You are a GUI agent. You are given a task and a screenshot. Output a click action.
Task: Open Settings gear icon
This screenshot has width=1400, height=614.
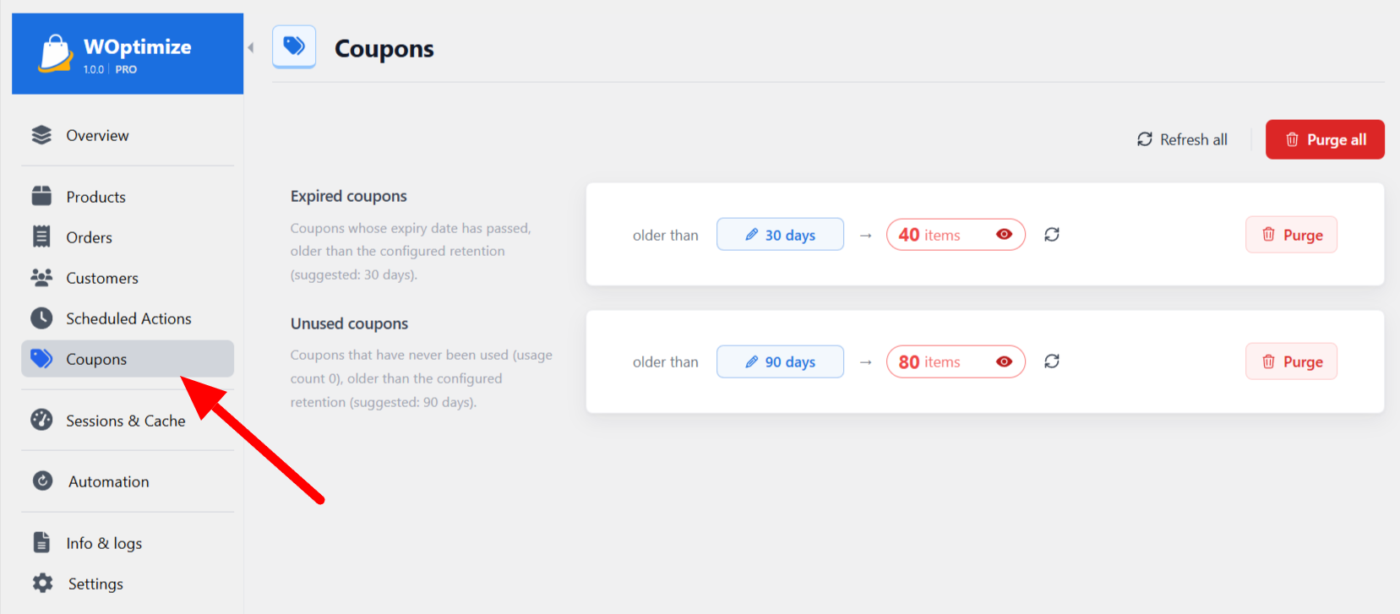(42, 583)
